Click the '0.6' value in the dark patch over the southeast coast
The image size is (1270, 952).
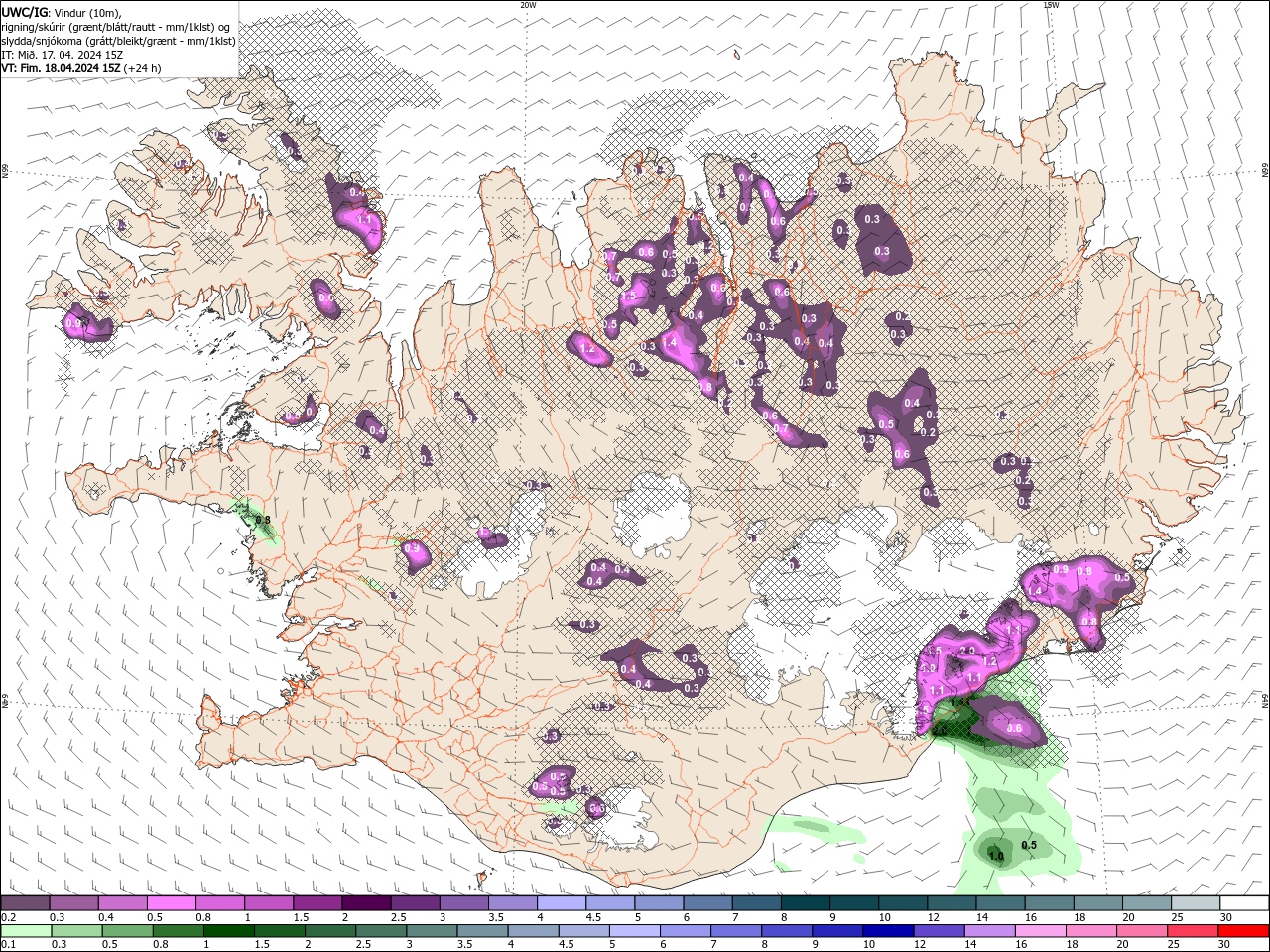click(x=1014, y=728)
